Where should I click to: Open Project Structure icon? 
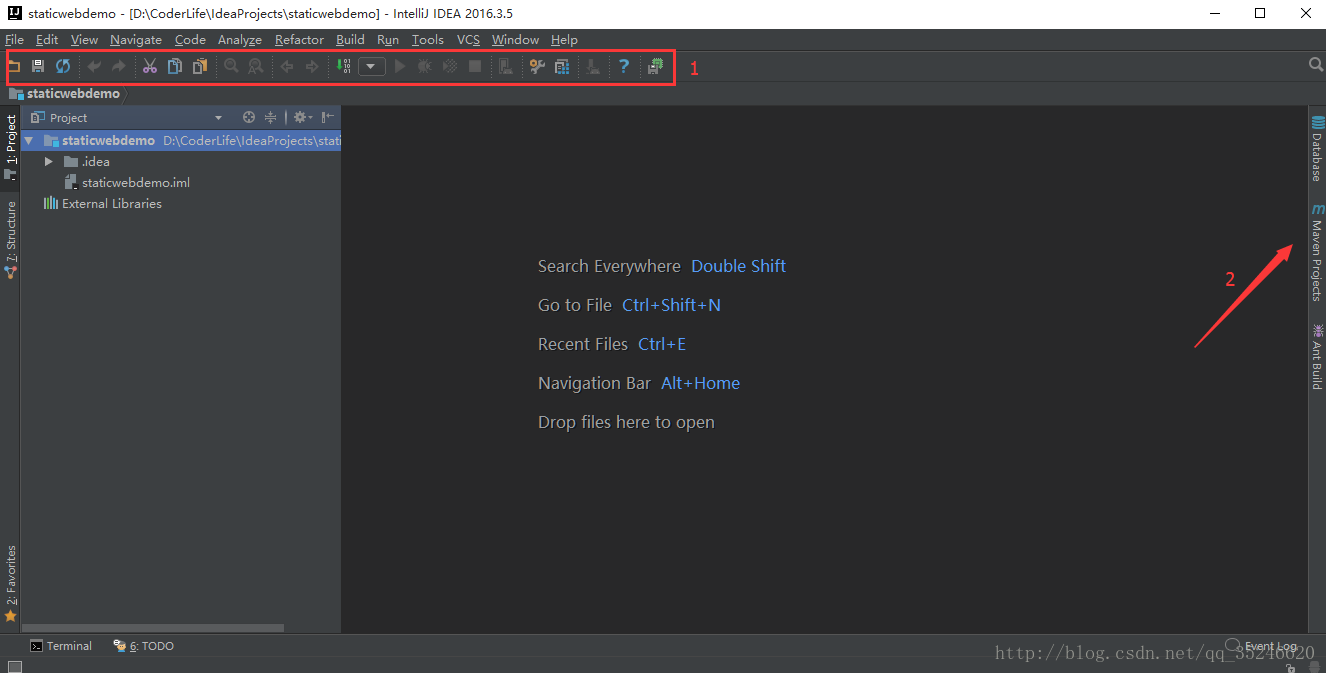[562, 66]
